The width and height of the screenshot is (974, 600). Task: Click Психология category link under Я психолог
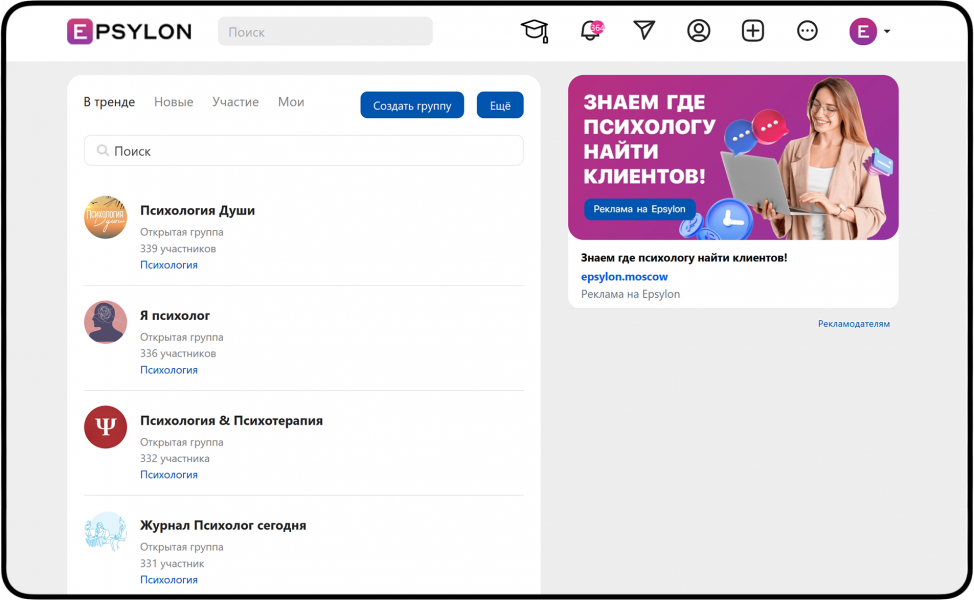[168, 370]
